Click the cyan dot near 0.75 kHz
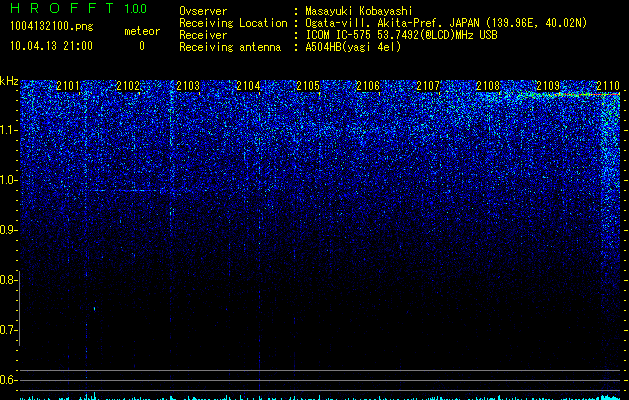Screen dimensions: 629x400 (95, 309)
